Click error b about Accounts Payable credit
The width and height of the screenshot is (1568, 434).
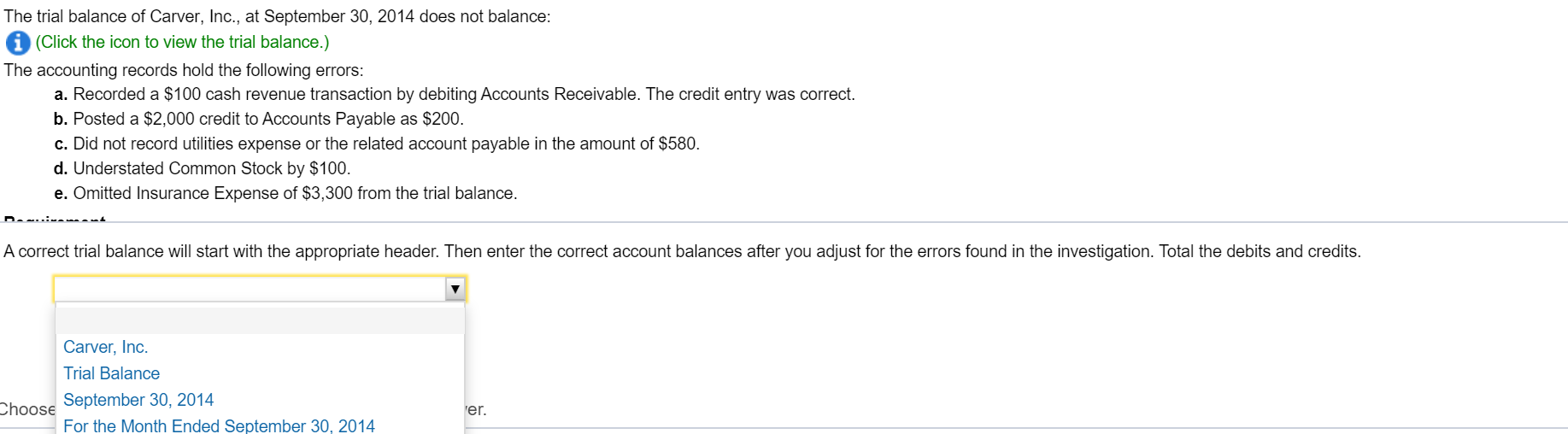click(258, 119)
